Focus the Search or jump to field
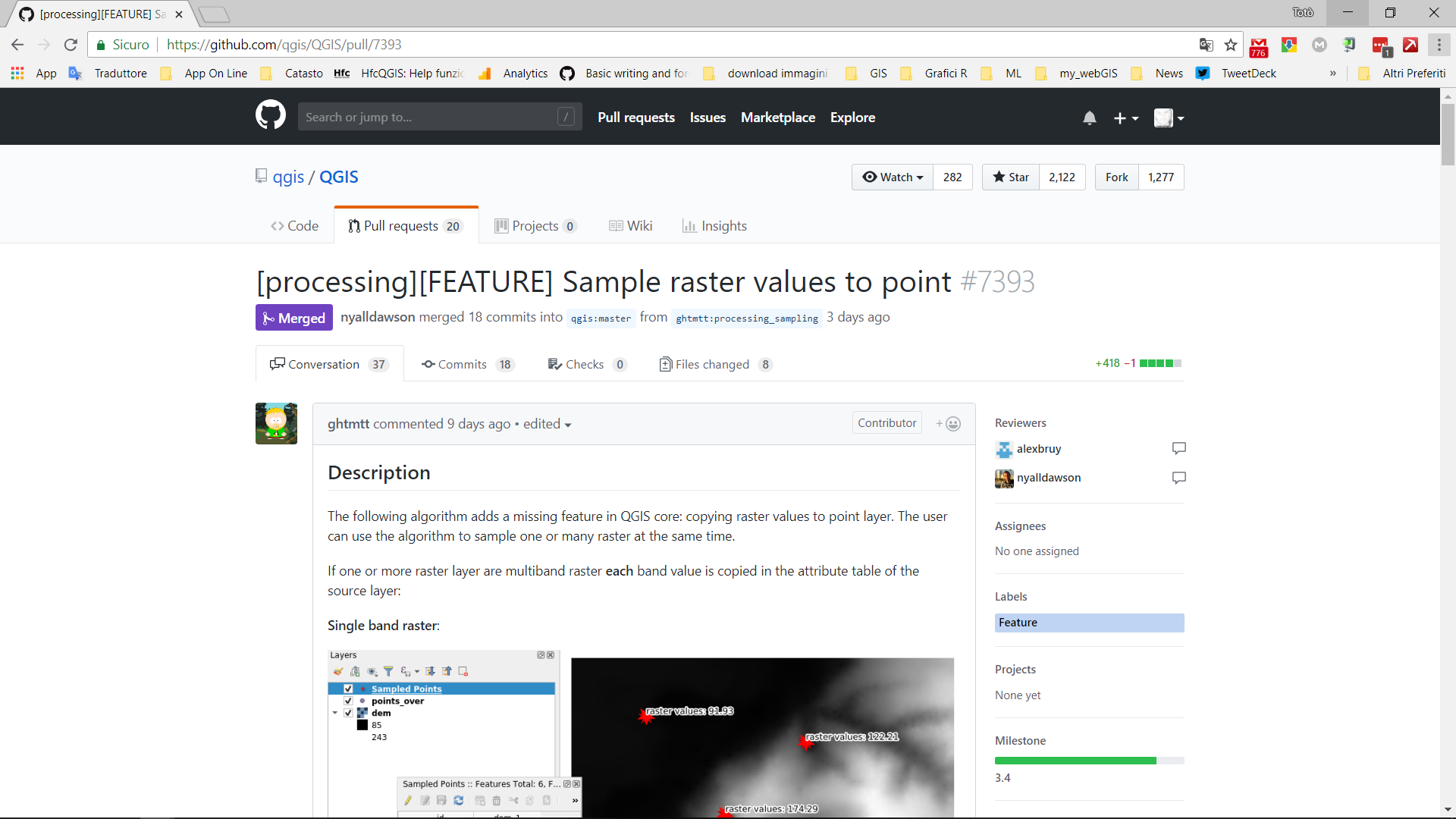Viewport: 1456px width, 819px height. (x=429, y=117)
